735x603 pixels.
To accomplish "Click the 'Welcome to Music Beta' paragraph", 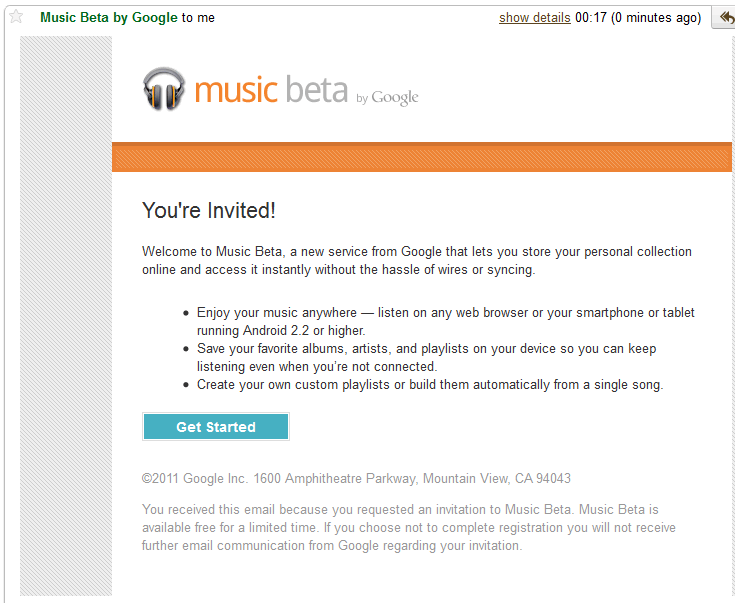I will pos(417,260).
